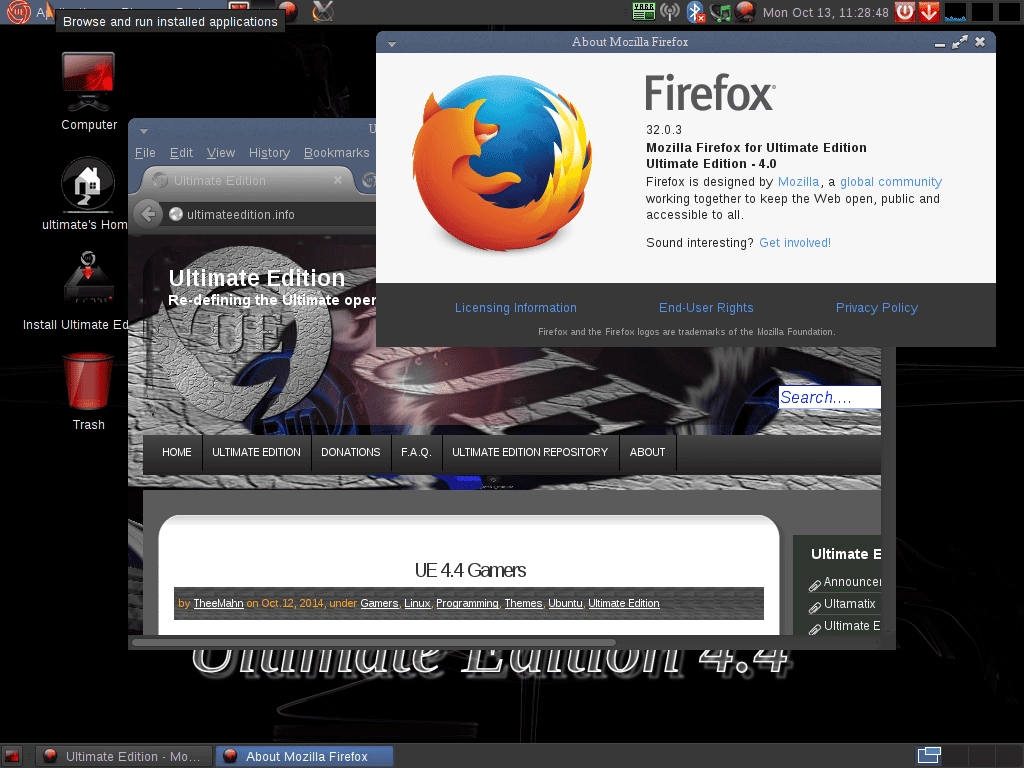Click the website Search.... field
1024x768 pixels.
click(829, 397)
